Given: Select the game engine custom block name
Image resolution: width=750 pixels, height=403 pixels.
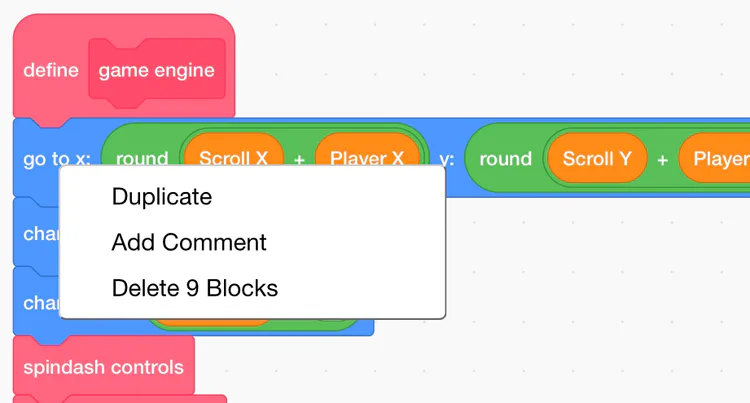Looking at the screenshot, I should (x=156, y=71).
